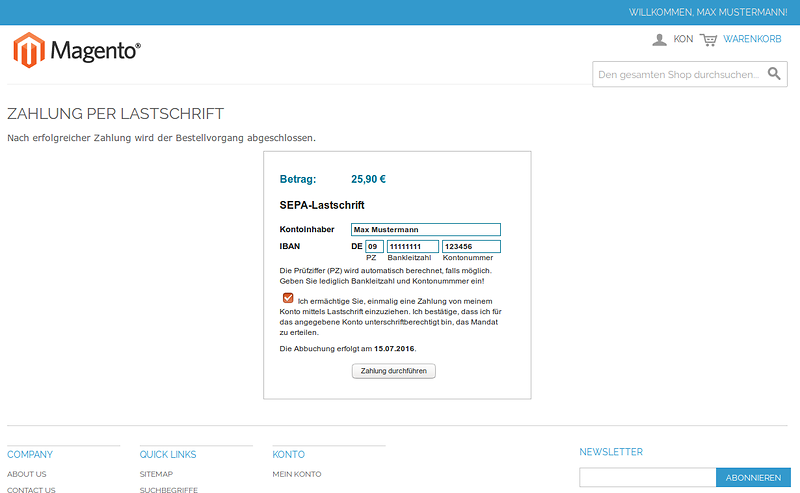The height and width of the screenshot is (493, 800).
Task: Uncheck the direct debit authorization checkbox
Action: click(x=288, y=299)
